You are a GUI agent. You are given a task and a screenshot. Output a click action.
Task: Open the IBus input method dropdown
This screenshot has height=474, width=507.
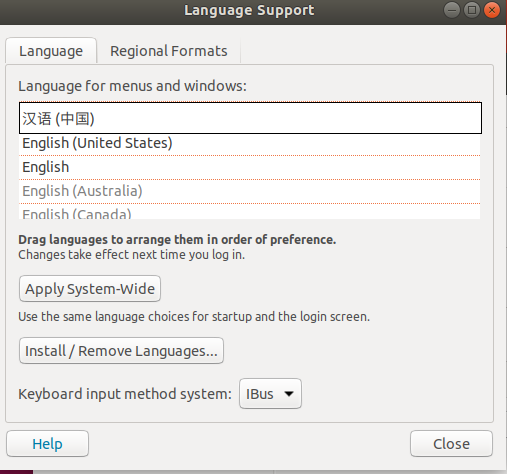tap(270, 394)
